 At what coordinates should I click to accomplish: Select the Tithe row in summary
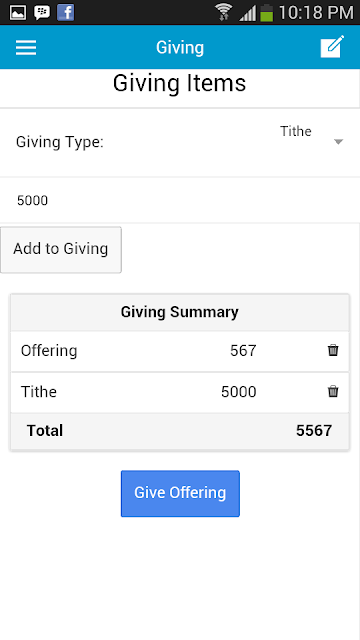click(x=180, y=392)
